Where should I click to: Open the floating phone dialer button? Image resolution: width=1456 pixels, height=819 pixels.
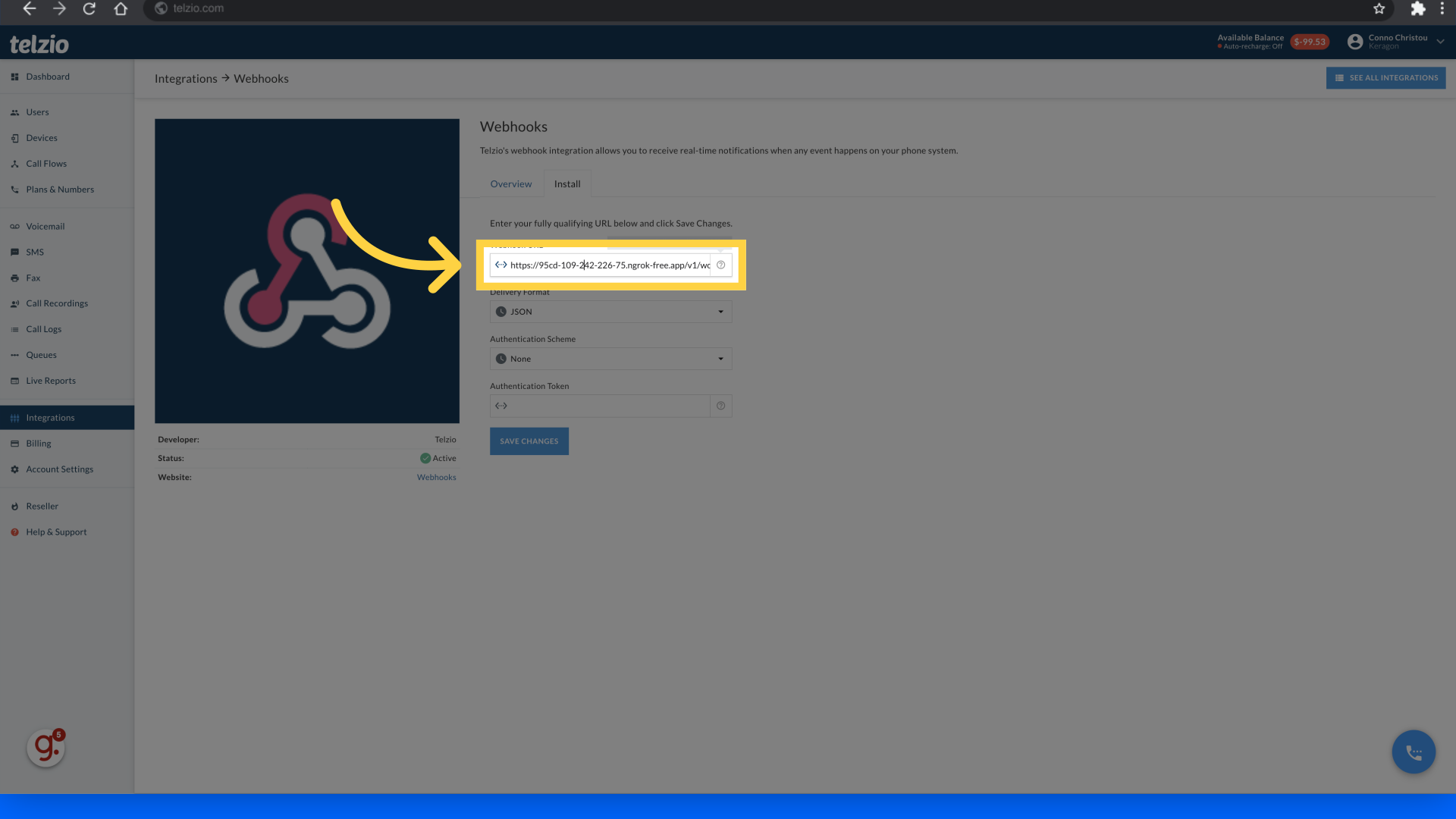pos(1414,752)
